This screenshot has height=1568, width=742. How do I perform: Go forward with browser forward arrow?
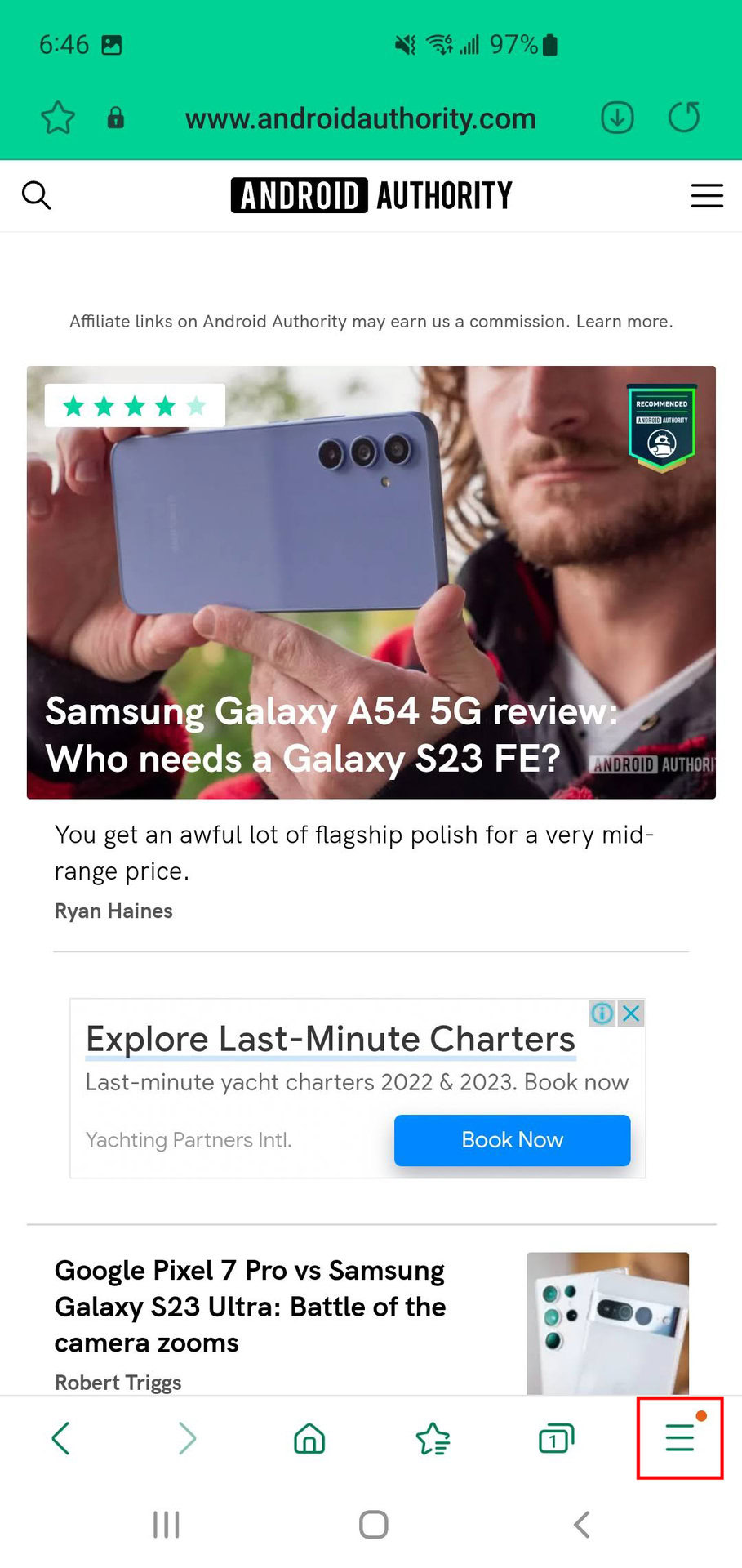tap(187, 1438)
